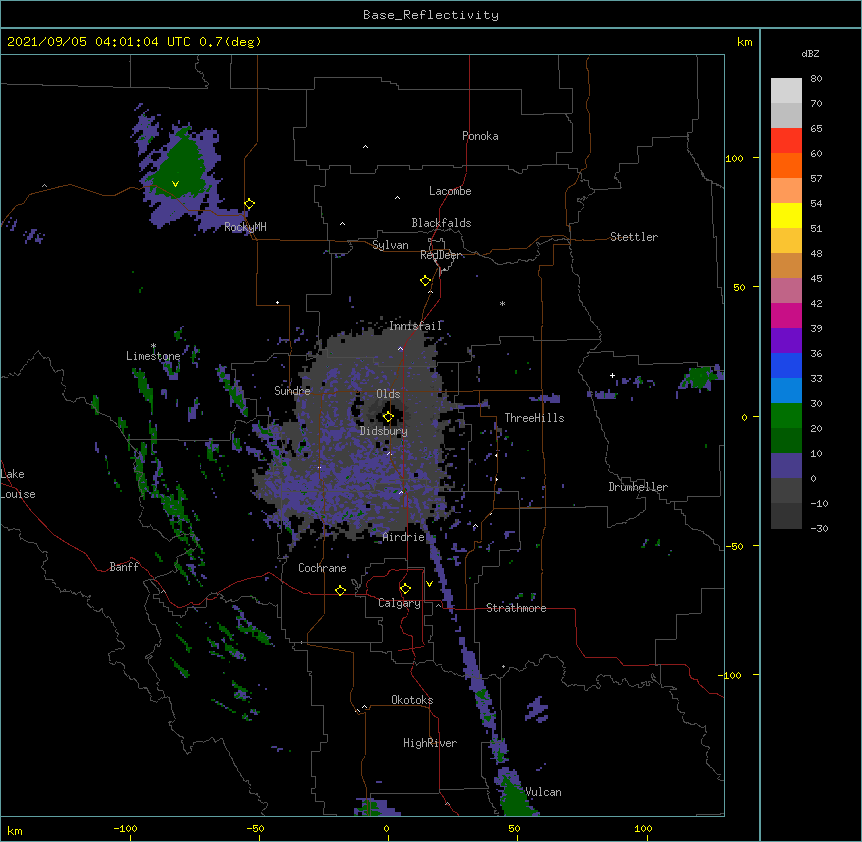The height and width of the screenshot is (842, 862).
Task: Click the -50 tick label on vertical axis
Action: pos(734,546)
